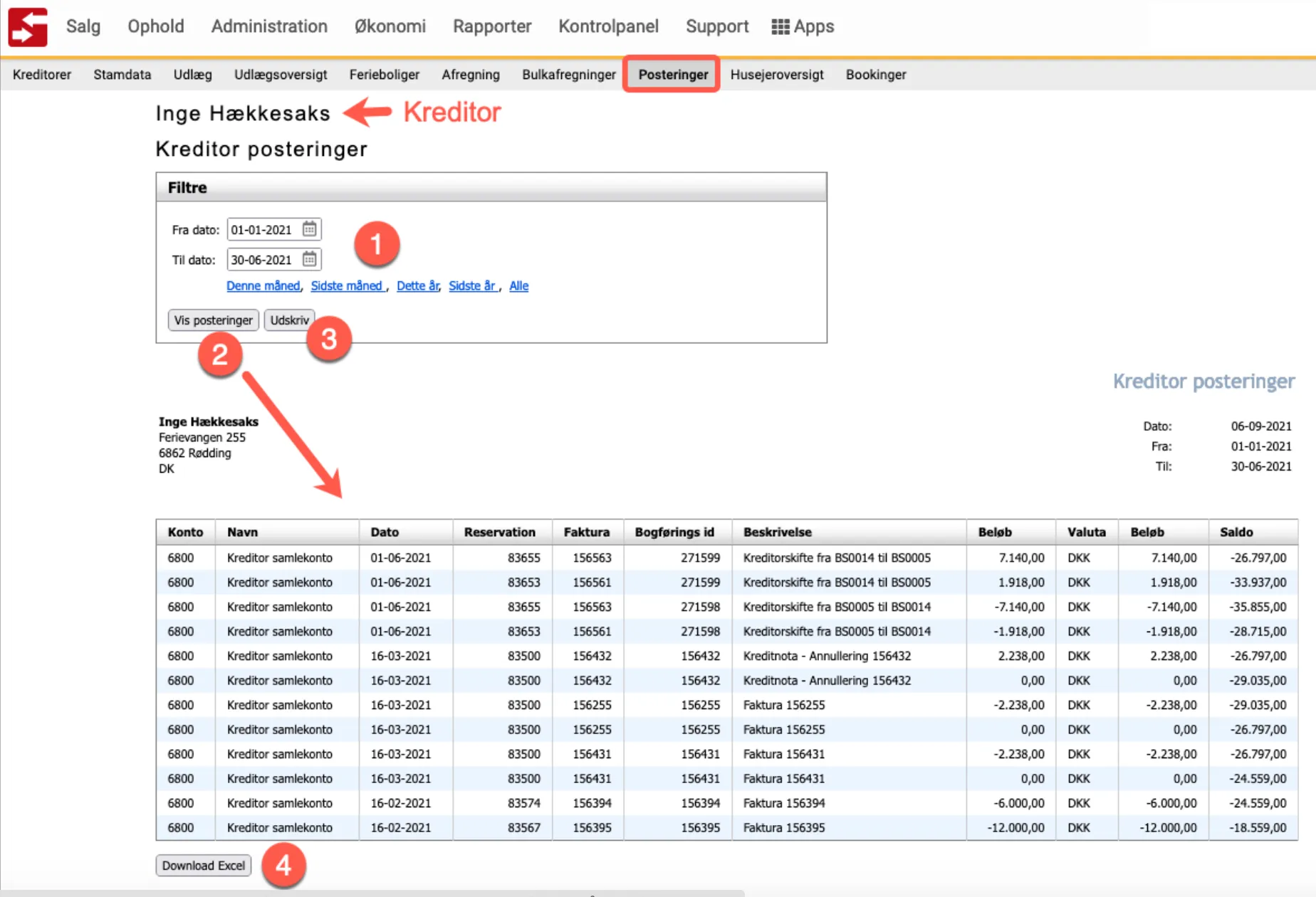Click the Alle date range link
This screenshot has height=897, width=1316.
(x=519, y=285)
